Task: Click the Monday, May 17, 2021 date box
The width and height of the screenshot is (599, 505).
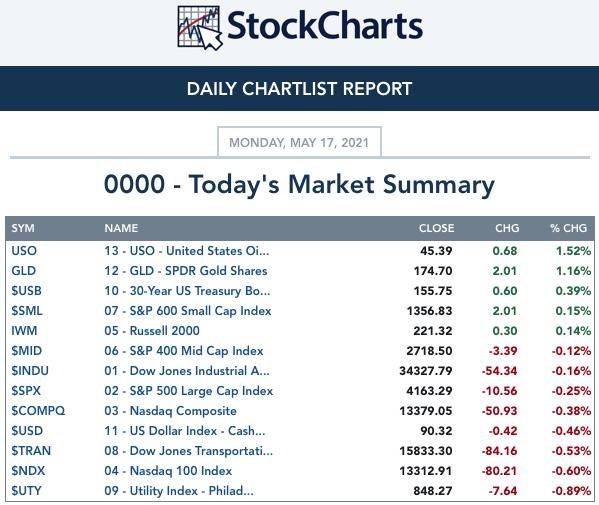Action: 299,142
